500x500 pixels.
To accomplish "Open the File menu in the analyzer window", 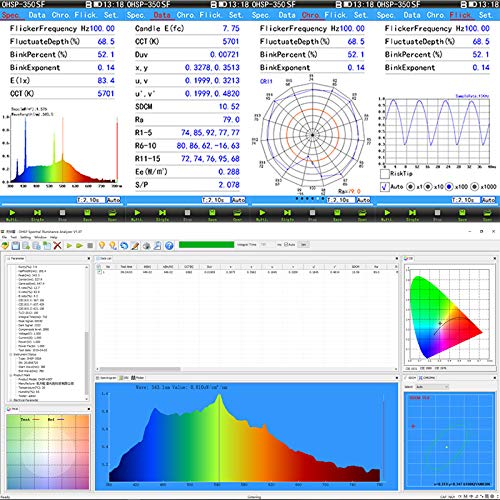I will (4, 237).
